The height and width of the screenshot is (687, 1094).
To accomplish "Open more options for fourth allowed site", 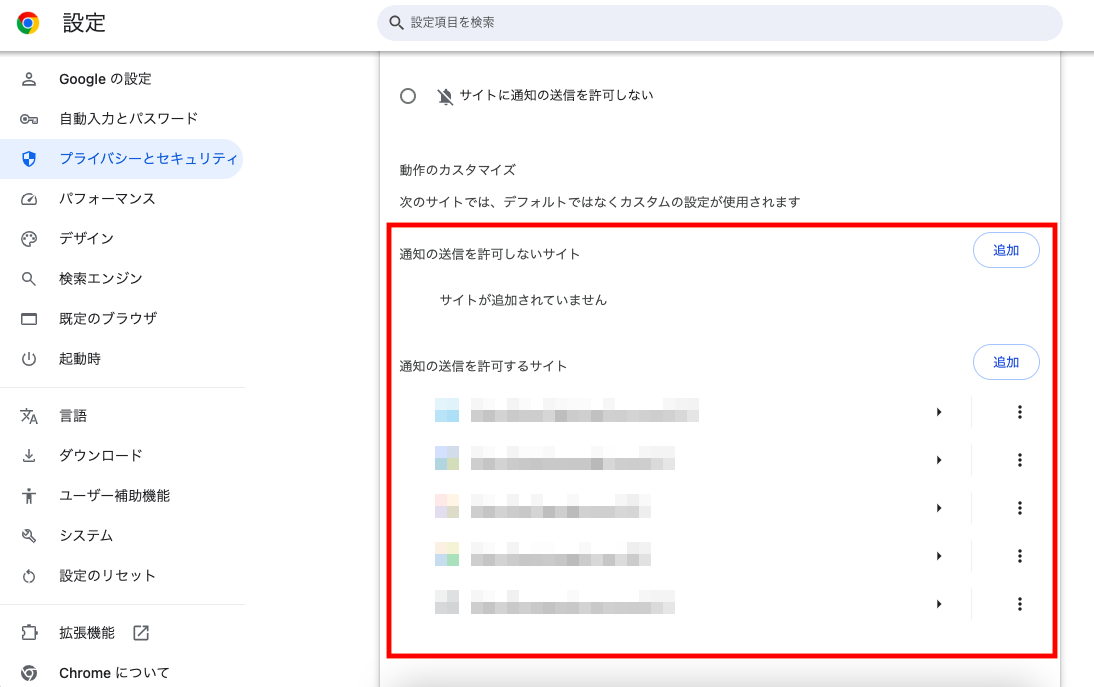I will pyautogui.click(x=1020, y=556).
